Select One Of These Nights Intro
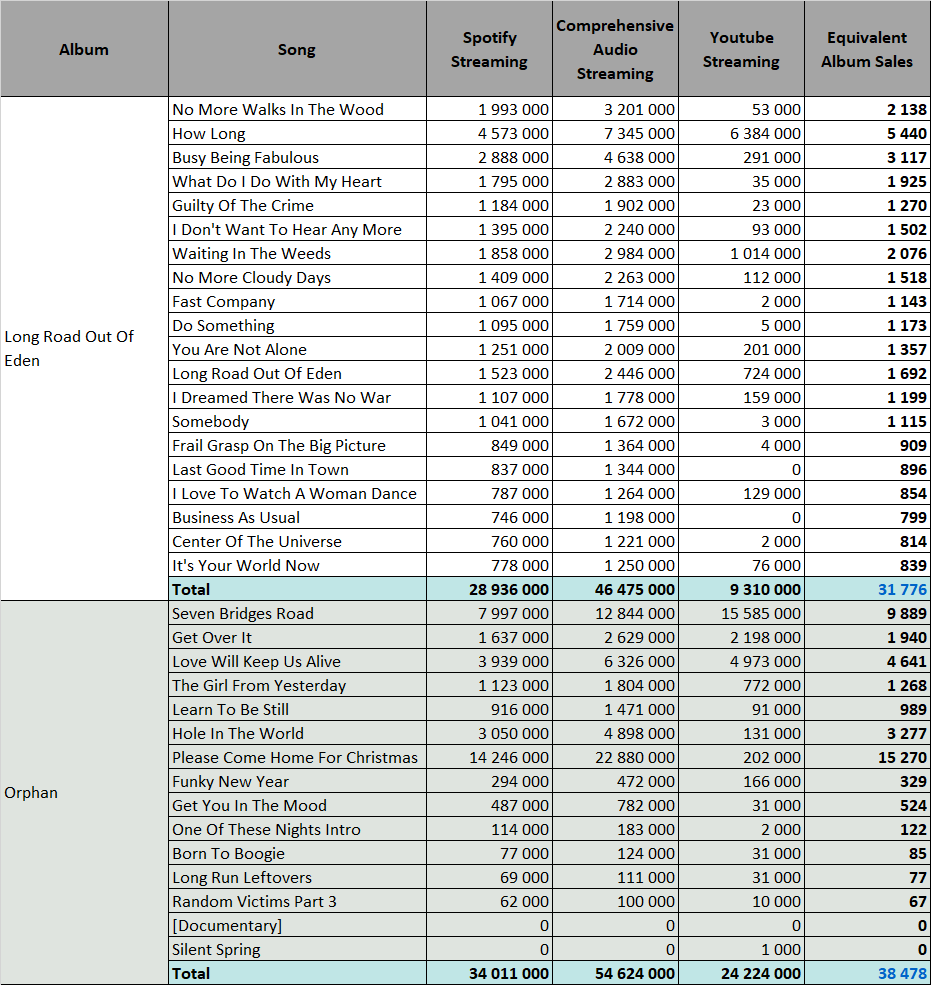Image resolution: width=931 pixels, height=985 pixels. coord(297,829)
